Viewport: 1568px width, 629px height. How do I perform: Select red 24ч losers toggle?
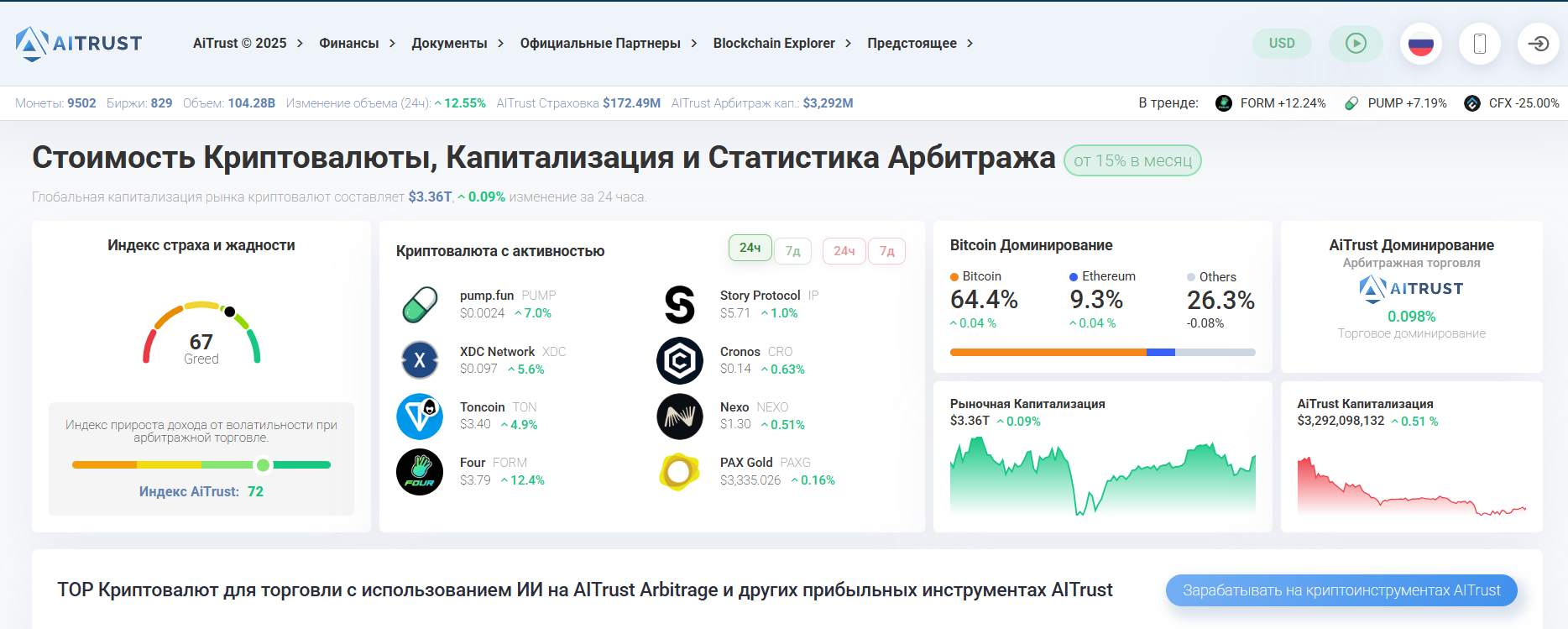pos(844,251)
